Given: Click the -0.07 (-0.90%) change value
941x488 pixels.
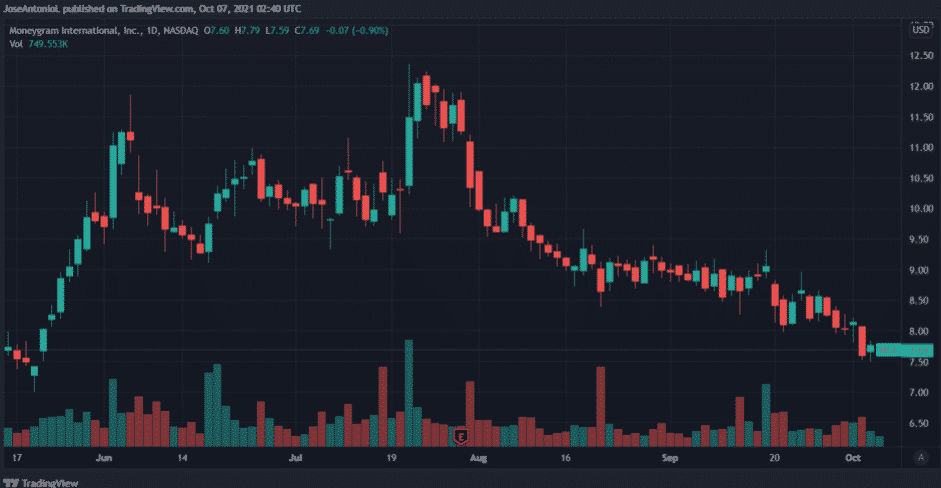Looking at the screenshot, I should [357, 30].
